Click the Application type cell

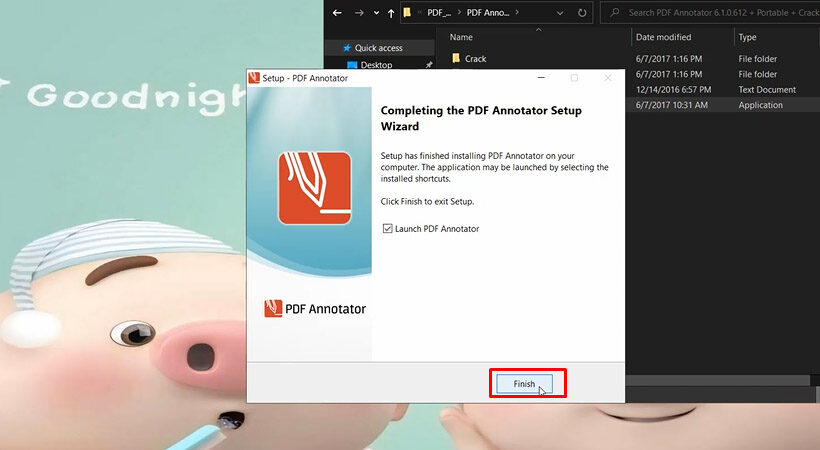pos(760,105)
